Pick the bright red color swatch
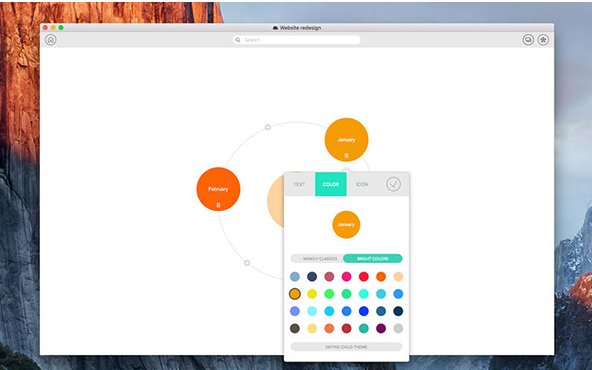Viewport: 592px width, 370px height. click(x=364, y=276)
